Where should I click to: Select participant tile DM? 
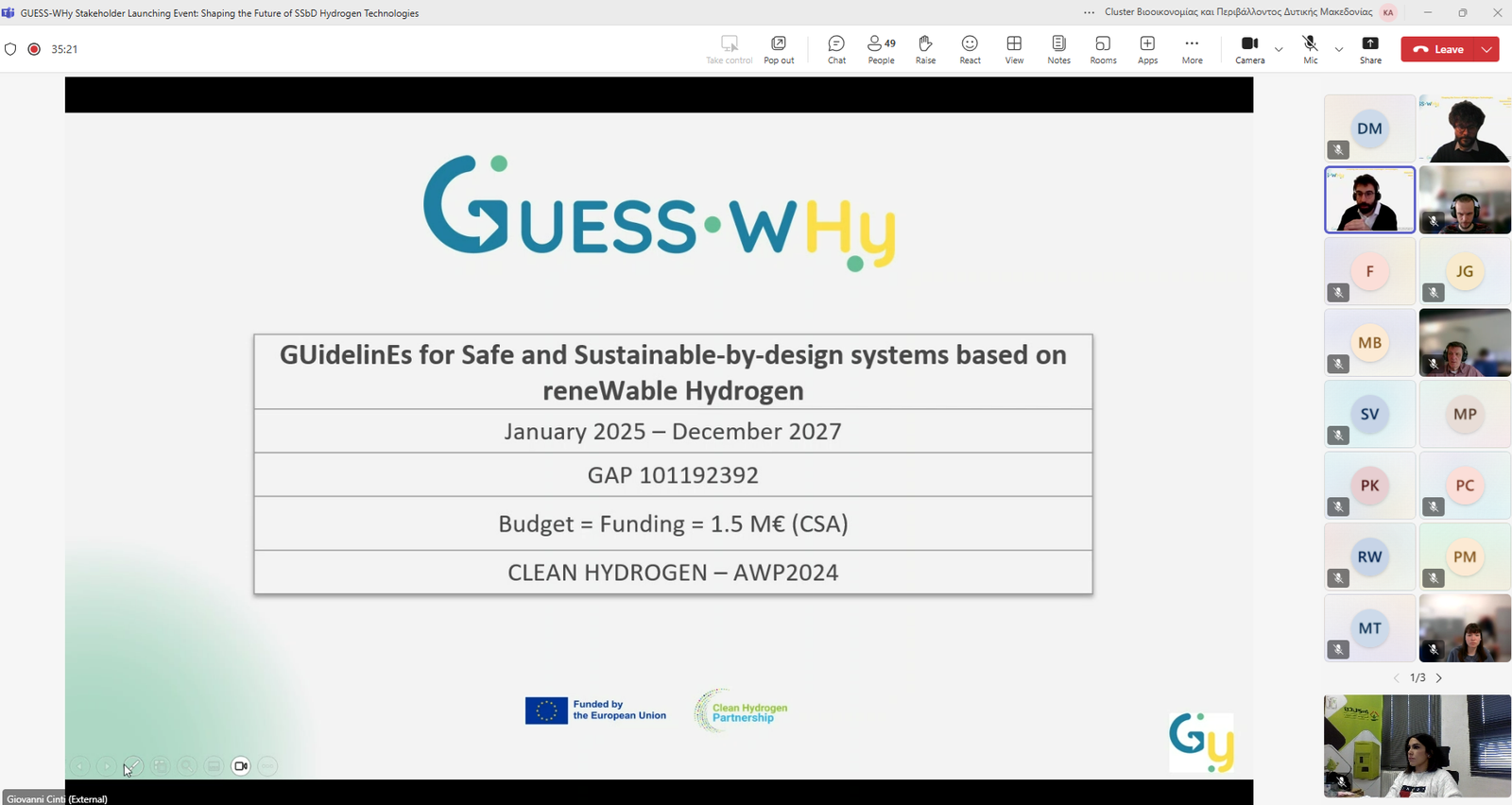click(x=1369, y=128)
